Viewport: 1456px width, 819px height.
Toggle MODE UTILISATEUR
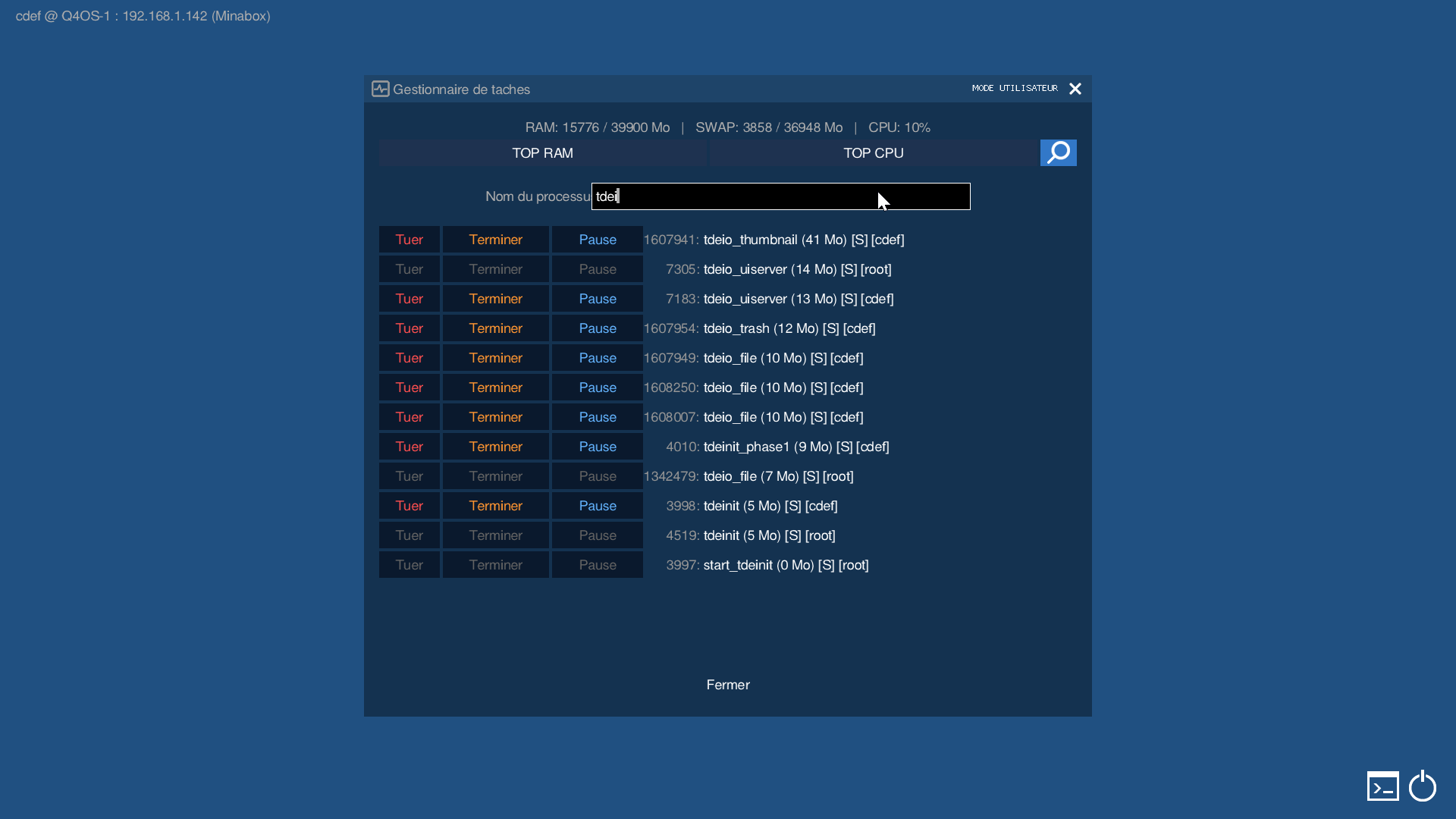(x=1015, y=88)
